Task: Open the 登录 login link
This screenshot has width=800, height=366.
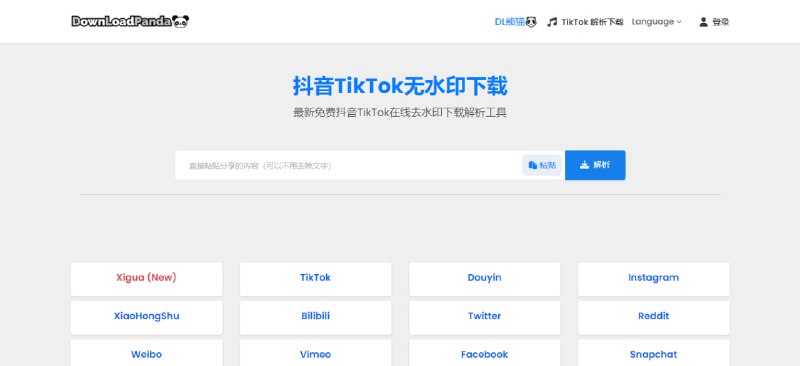Action: coord(720,22)
